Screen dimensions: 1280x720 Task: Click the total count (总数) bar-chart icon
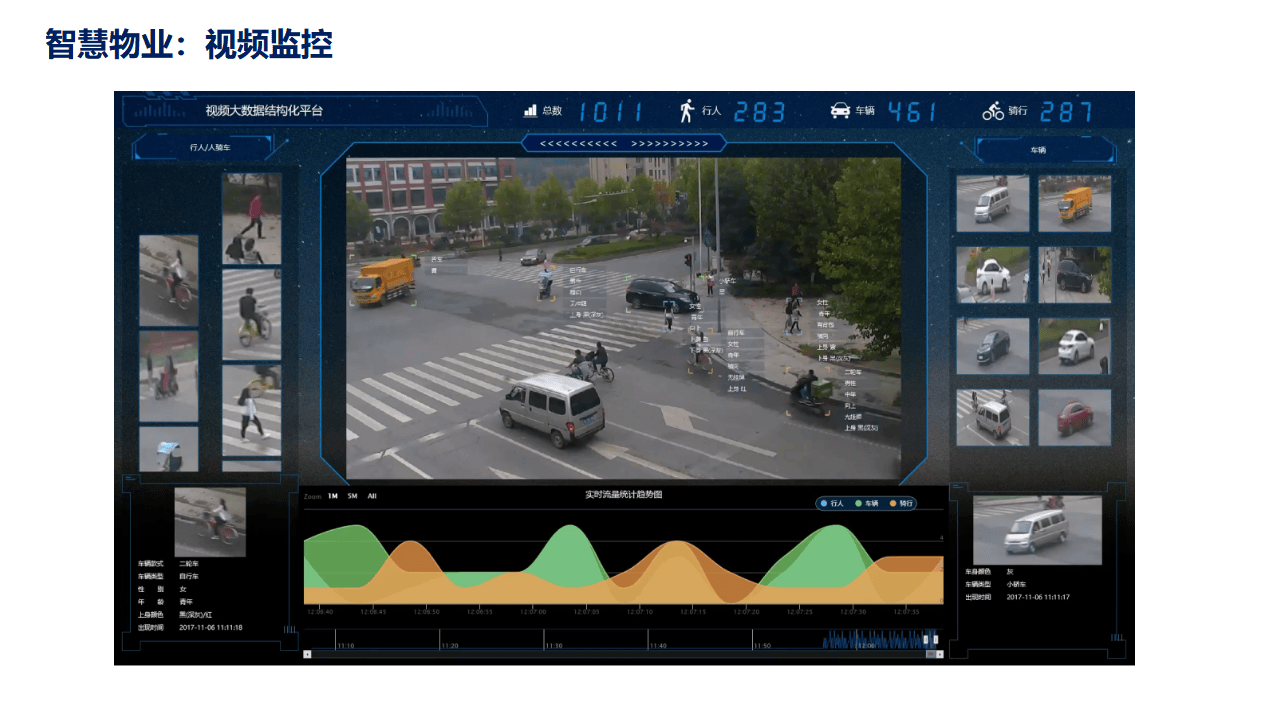click(531, 111)
